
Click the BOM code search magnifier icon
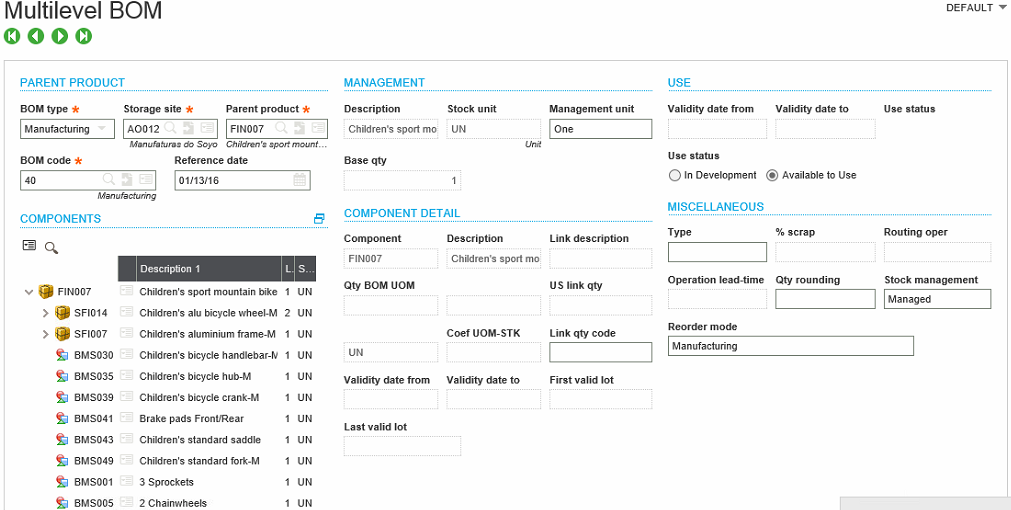coord(109,180)
